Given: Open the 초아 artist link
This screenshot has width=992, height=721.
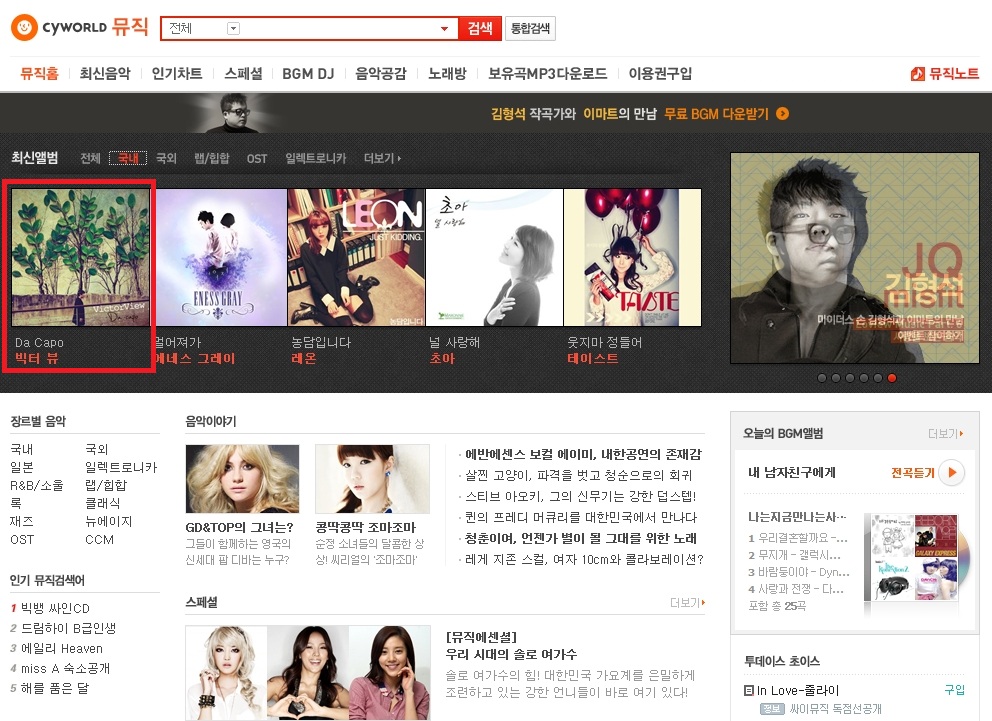Looking at the screenshot, I should (442, 359).
